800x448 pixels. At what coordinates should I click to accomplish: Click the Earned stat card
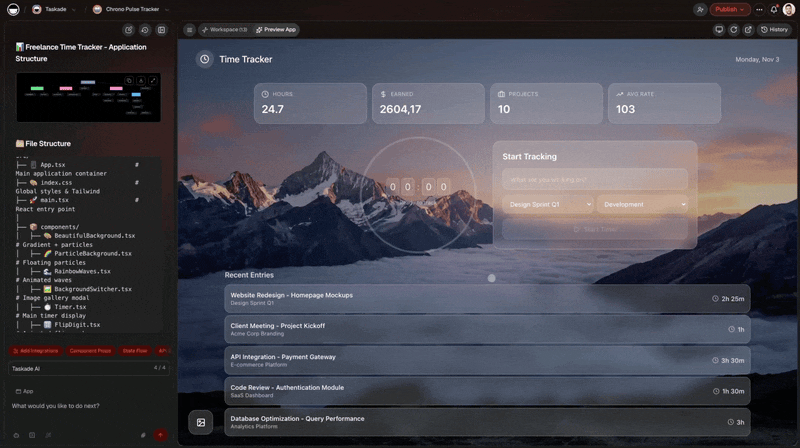point(428,104)
